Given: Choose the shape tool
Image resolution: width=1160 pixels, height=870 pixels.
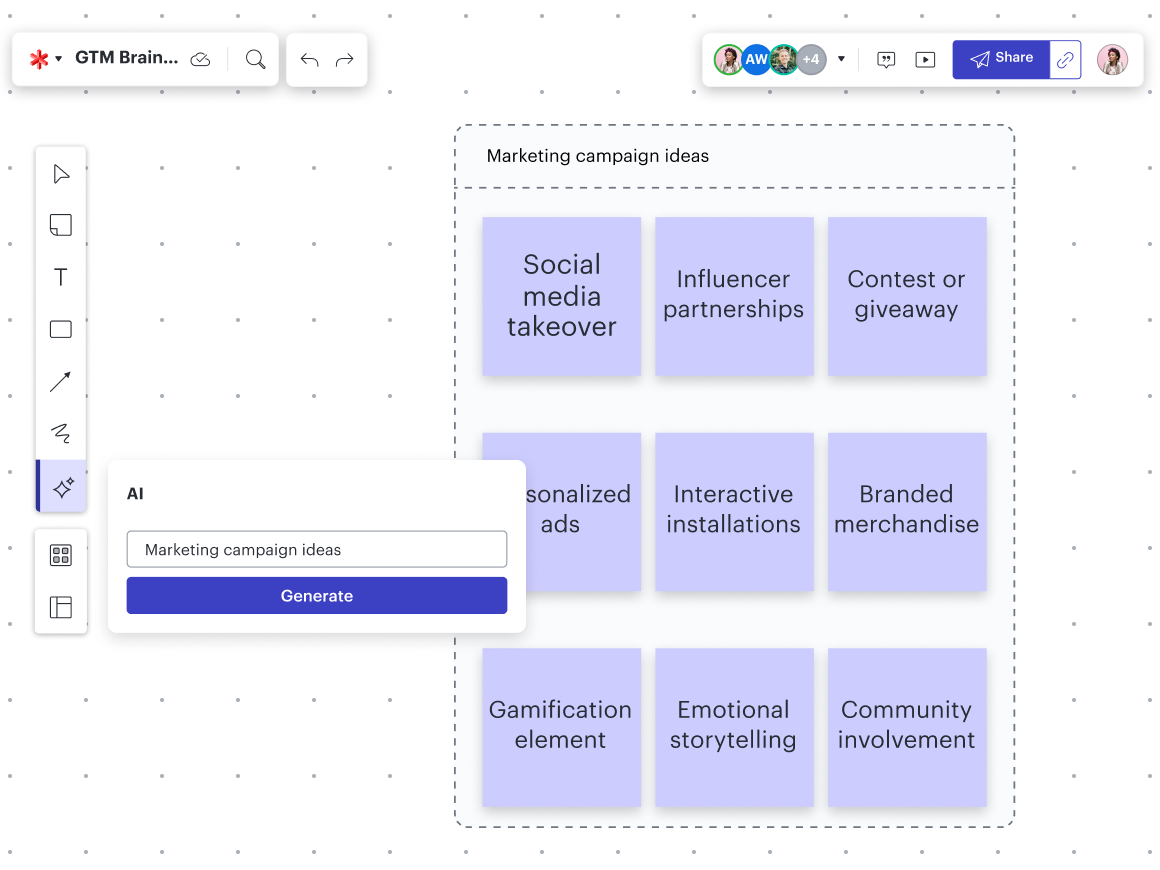Looking at the screenshot, I should 61,329.
